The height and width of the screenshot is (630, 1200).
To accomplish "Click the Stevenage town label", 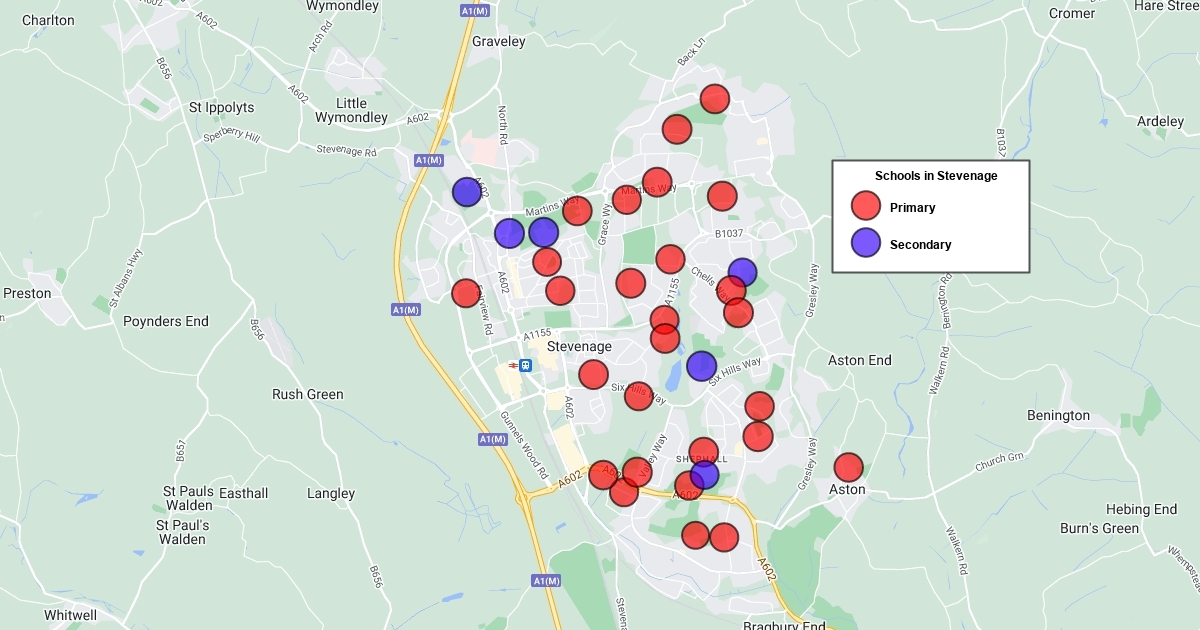I will point(579,346).
